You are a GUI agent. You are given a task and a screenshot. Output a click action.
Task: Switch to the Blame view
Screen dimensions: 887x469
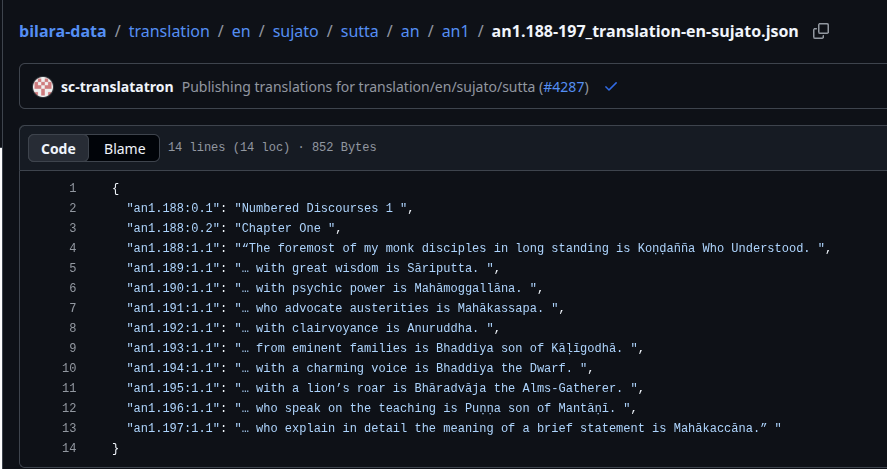click(125, 148)
